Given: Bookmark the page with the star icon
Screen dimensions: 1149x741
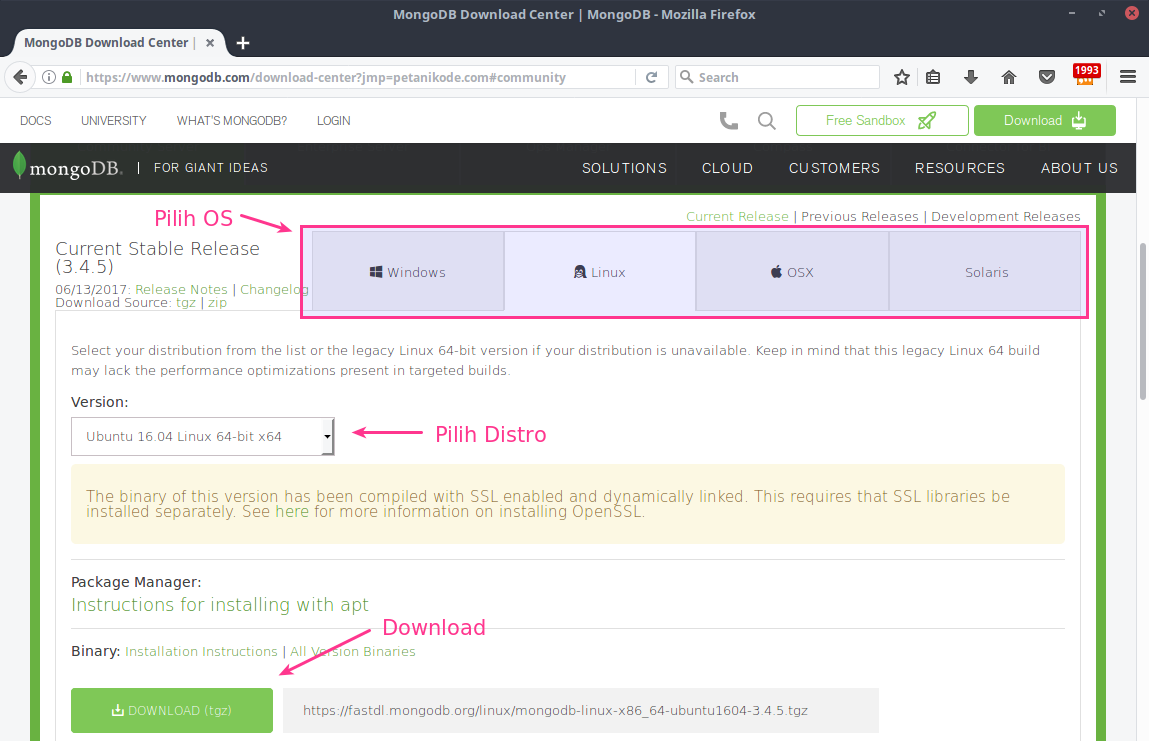Looking at the screenshot, I should coord(901,77).
